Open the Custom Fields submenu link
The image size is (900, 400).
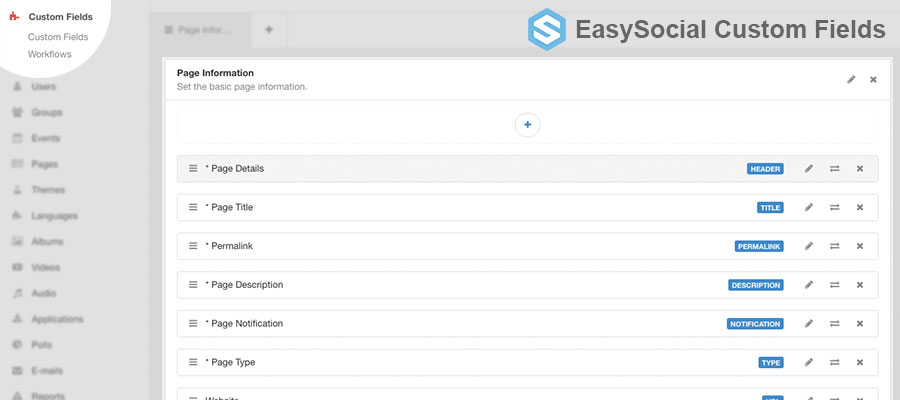click(58, 37)
